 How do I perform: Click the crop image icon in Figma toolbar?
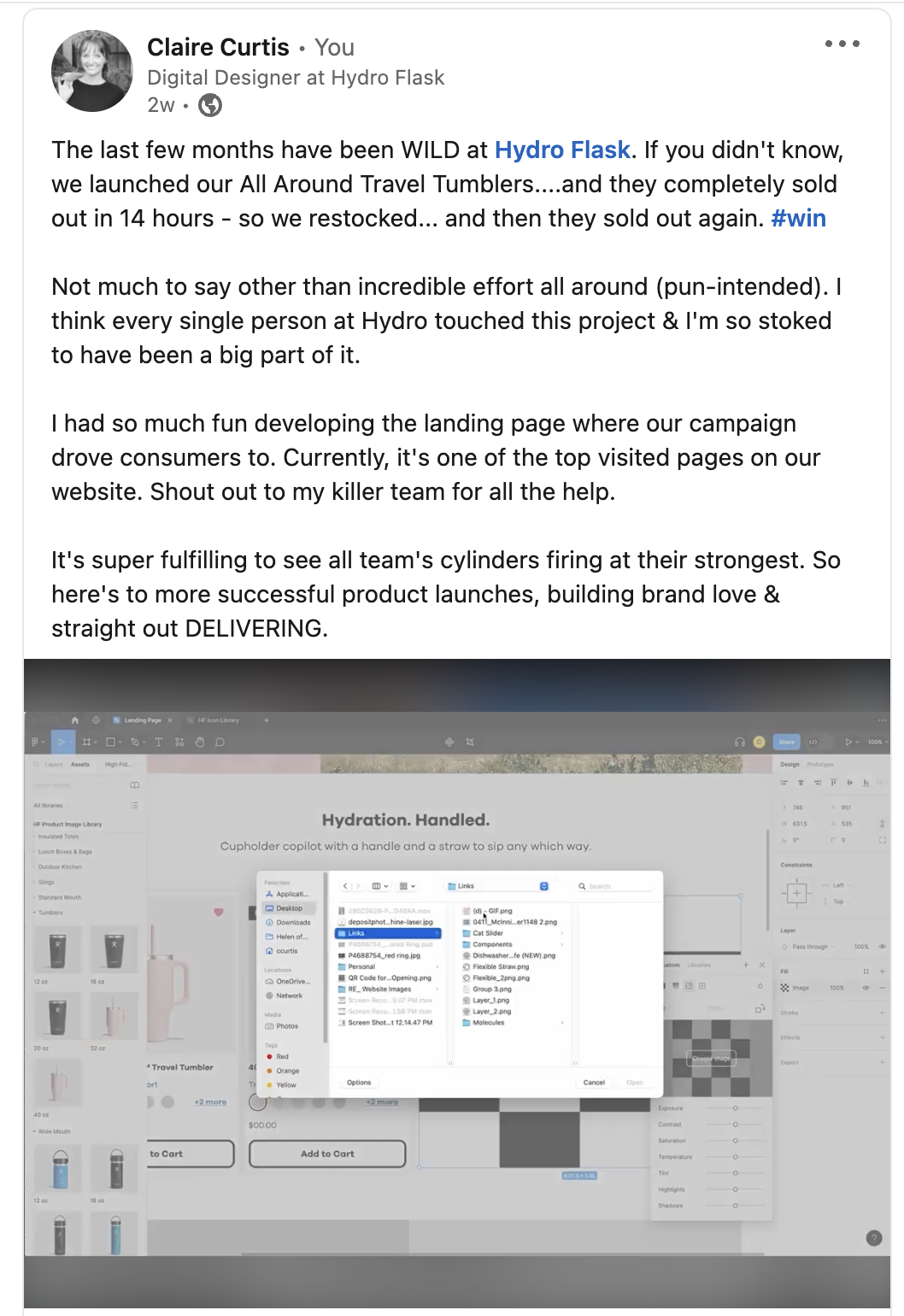470,742
